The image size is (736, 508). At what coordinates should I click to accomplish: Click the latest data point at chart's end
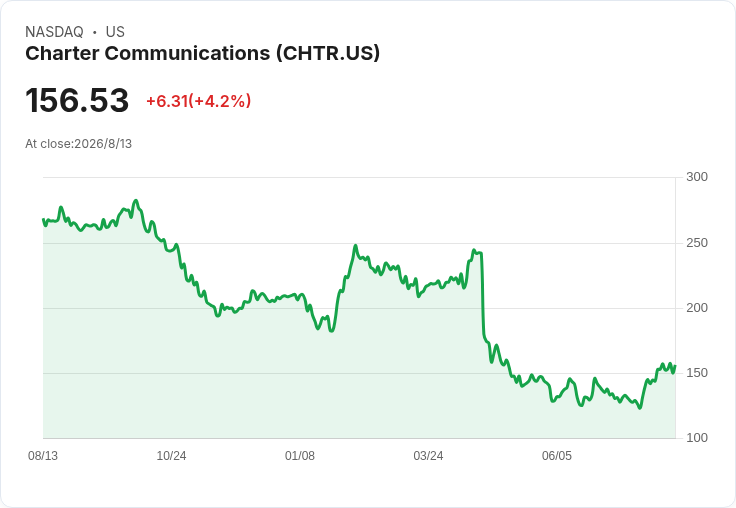675,366
